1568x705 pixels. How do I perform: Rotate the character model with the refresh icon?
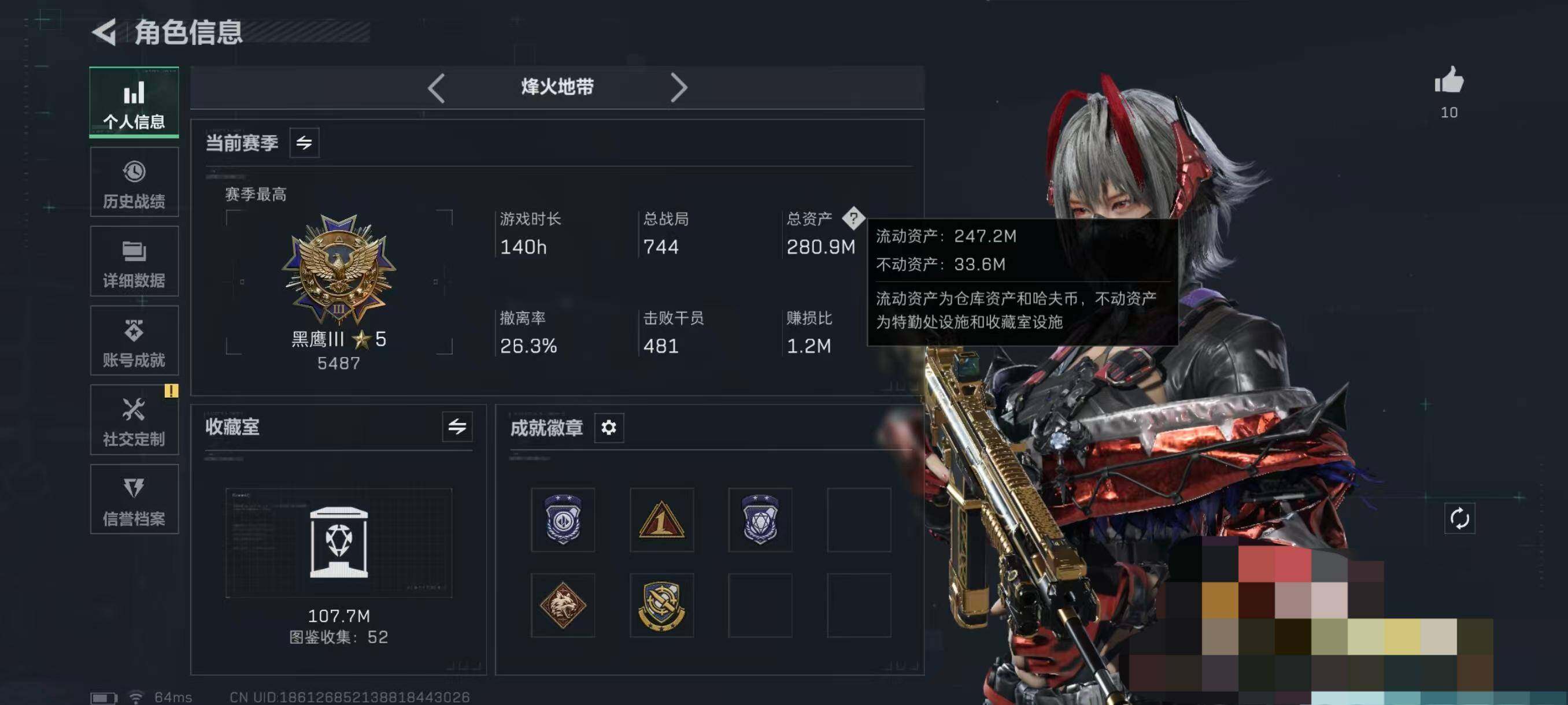(x=1459, y=518)
